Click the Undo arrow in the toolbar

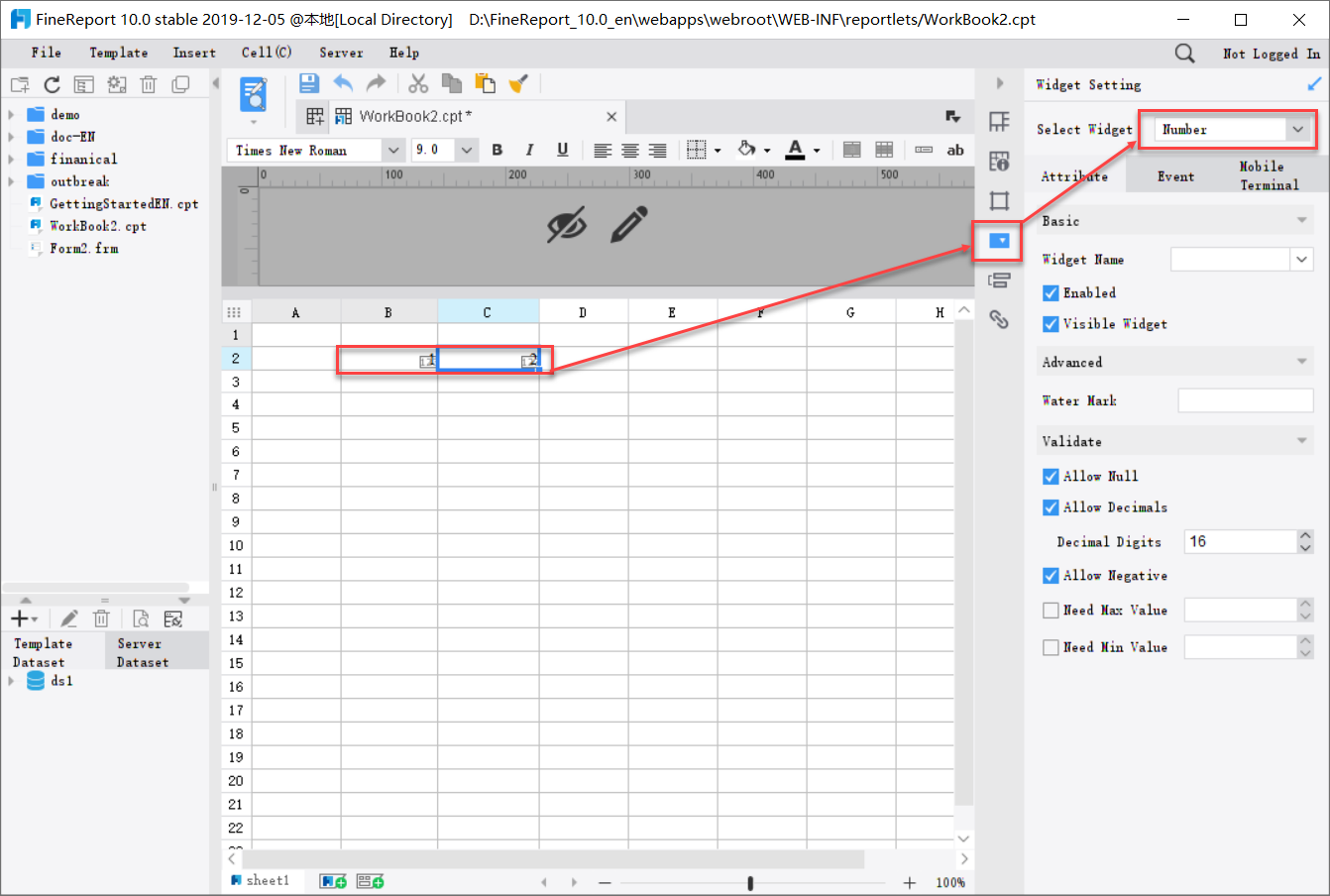point(343,83)
